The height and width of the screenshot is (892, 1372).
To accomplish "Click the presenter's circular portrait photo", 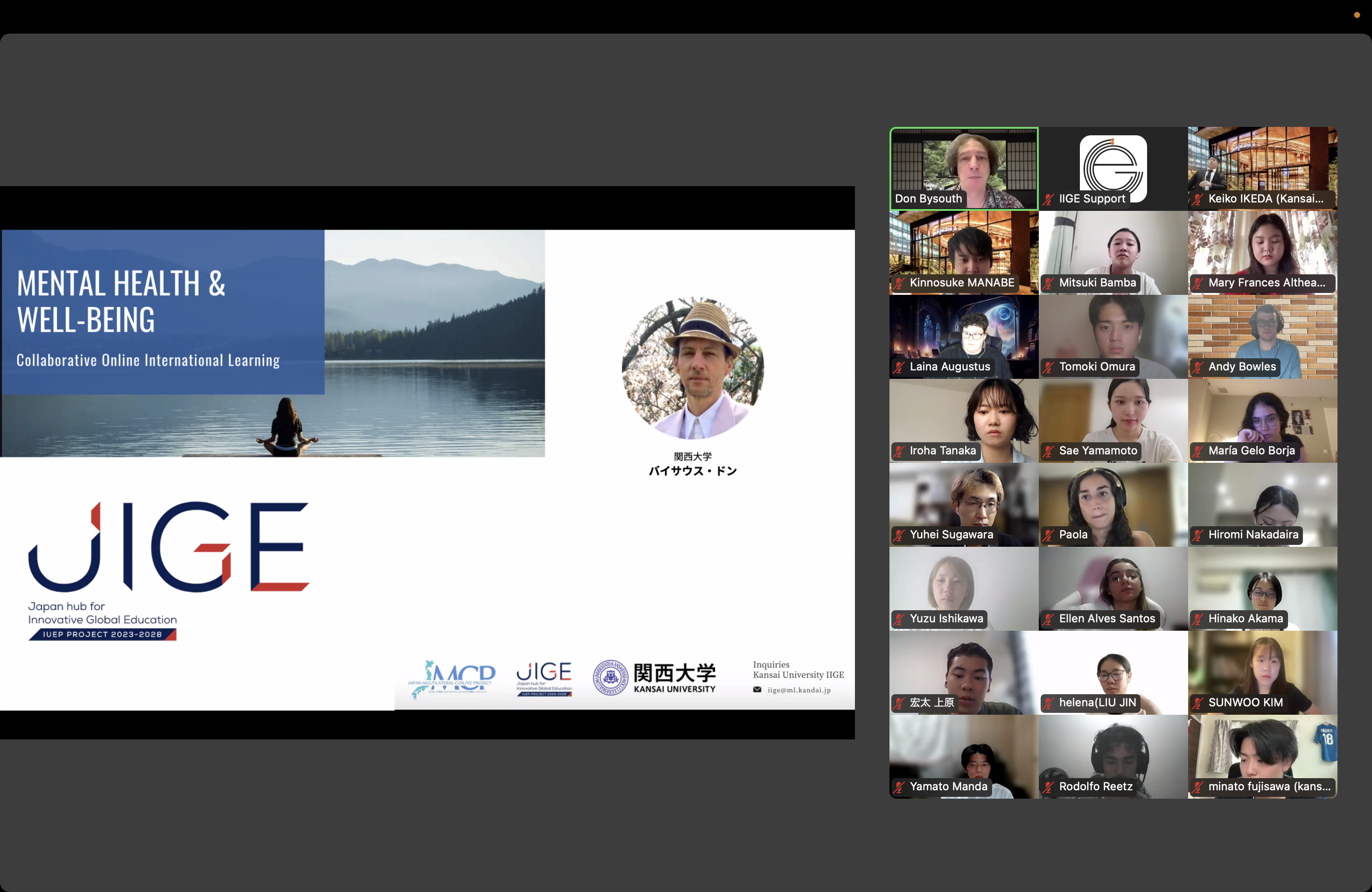I will pos(693,368).
